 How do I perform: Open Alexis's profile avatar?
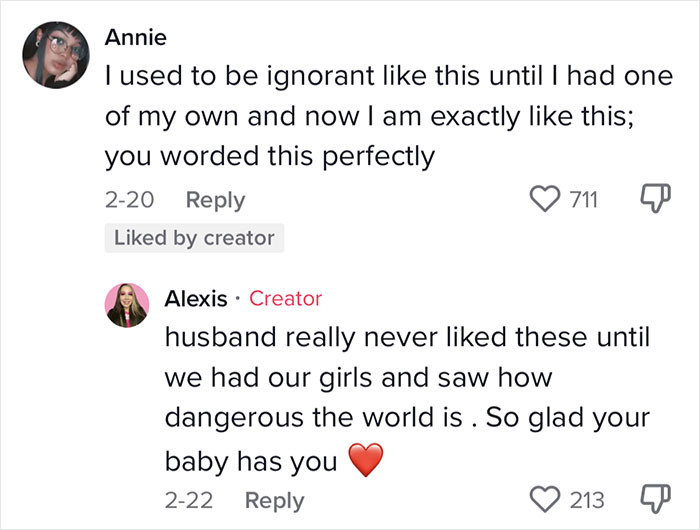pyautogui.click(x=127, y=306)
